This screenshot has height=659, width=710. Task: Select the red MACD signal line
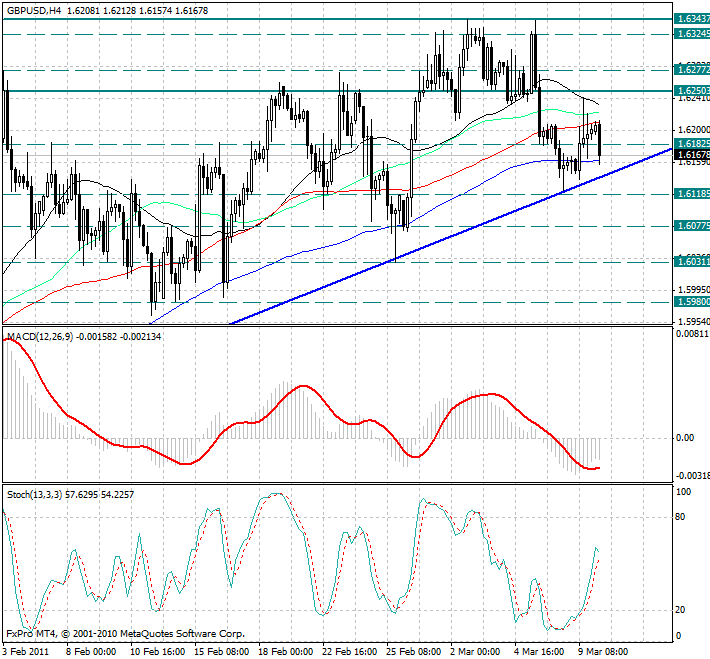[x=303, y=386]
